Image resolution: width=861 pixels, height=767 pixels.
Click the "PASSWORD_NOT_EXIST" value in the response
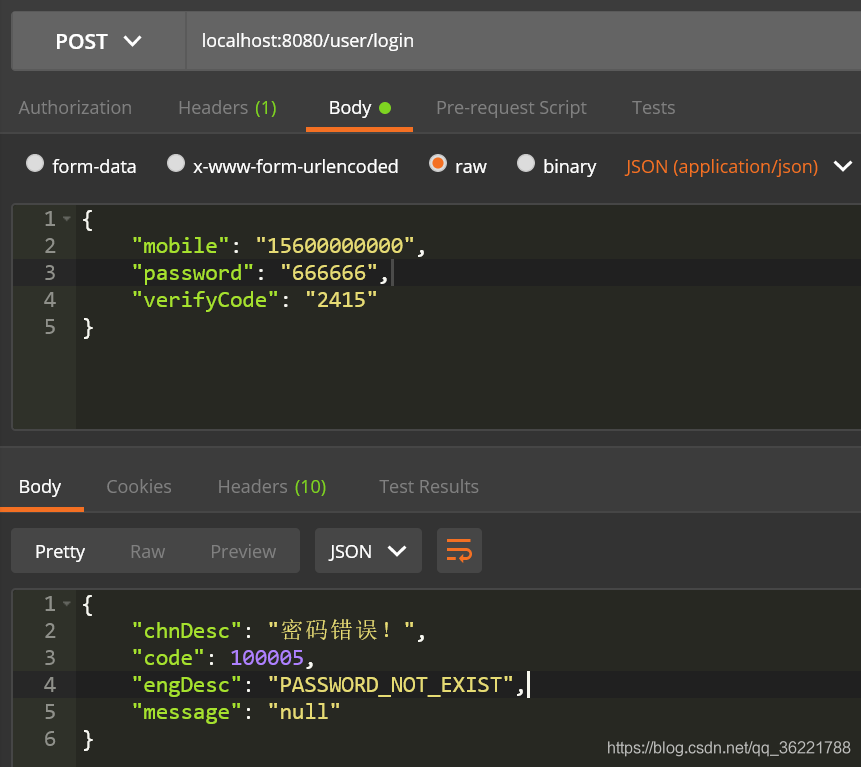point(390,685)
